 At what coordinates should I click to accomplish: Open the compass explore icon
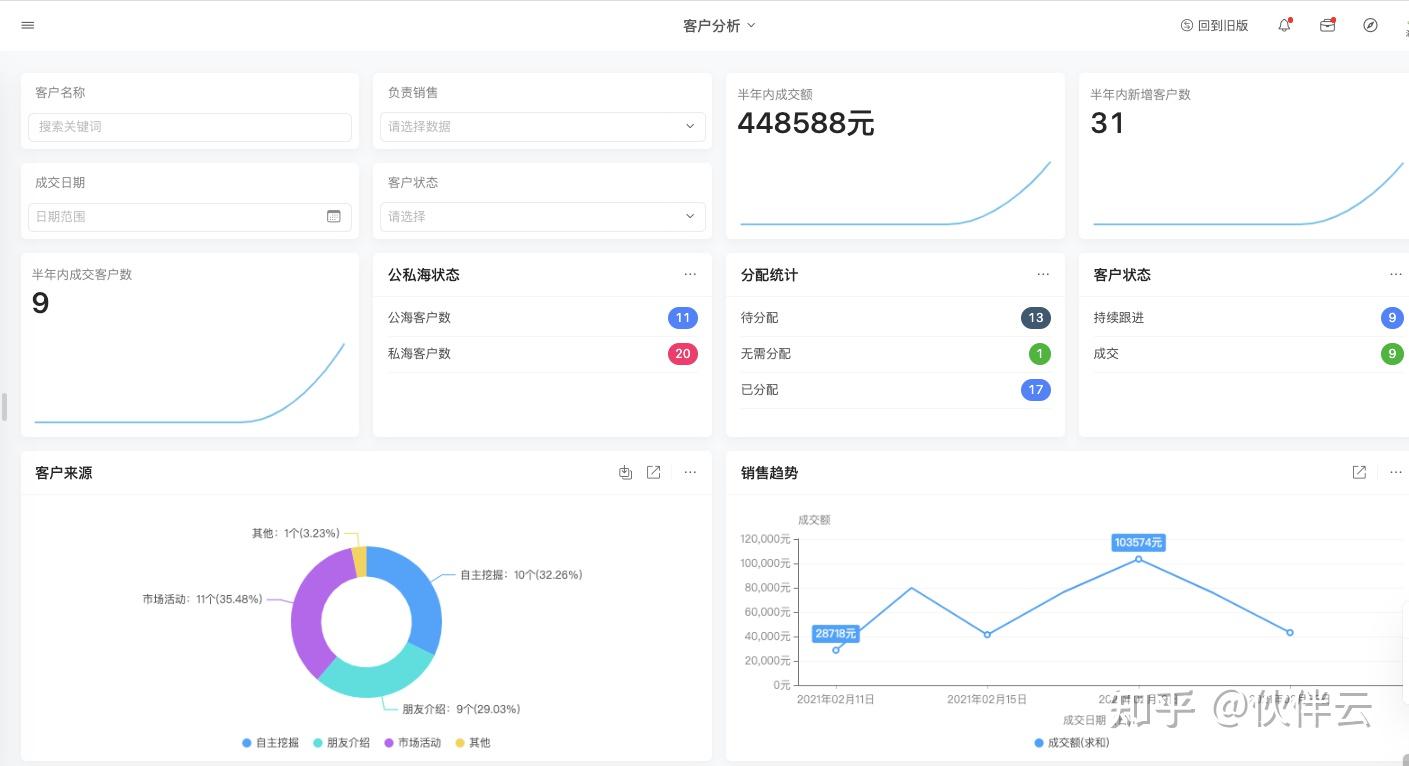[x=1370, y=25]
